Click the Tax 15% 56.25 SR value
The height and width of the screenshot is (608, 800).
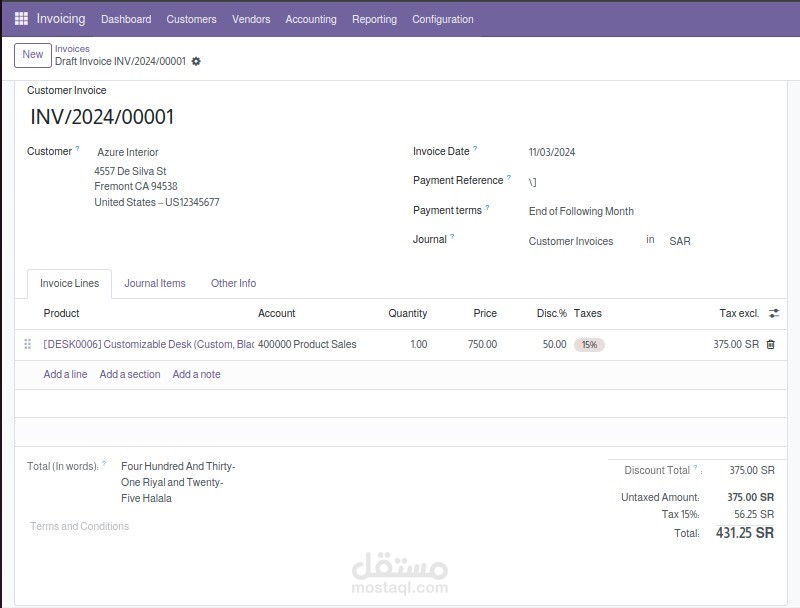[x=754, y=514]
